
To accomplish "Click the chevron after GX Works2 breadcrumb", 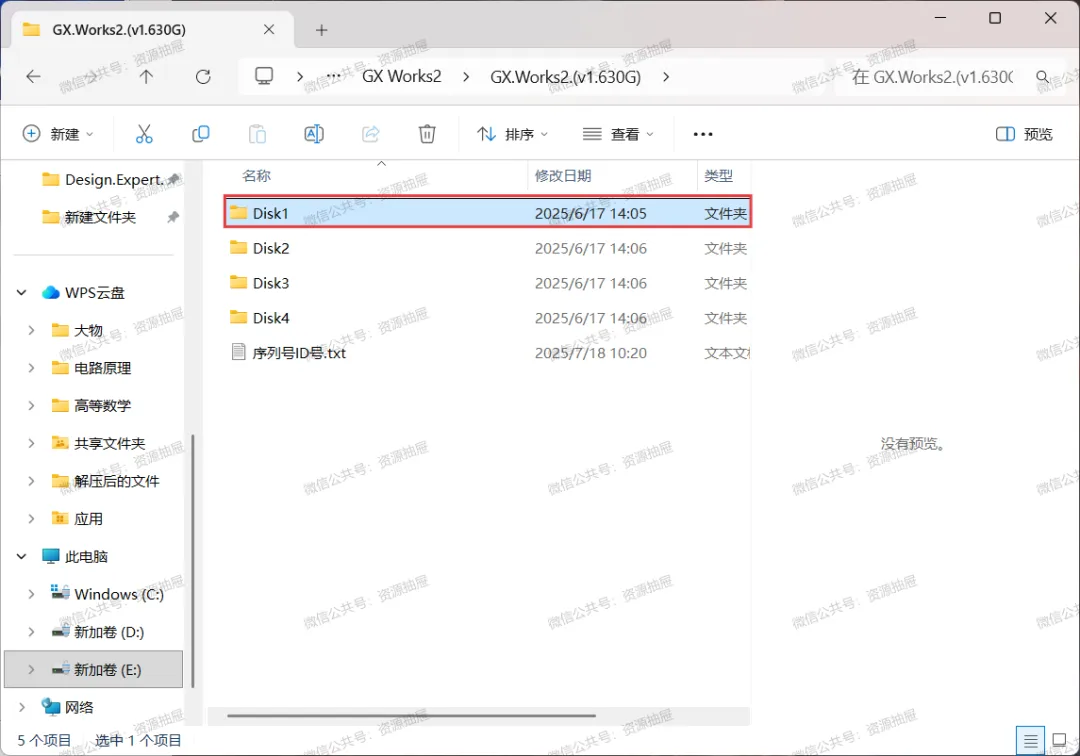I will click(466, 76).
